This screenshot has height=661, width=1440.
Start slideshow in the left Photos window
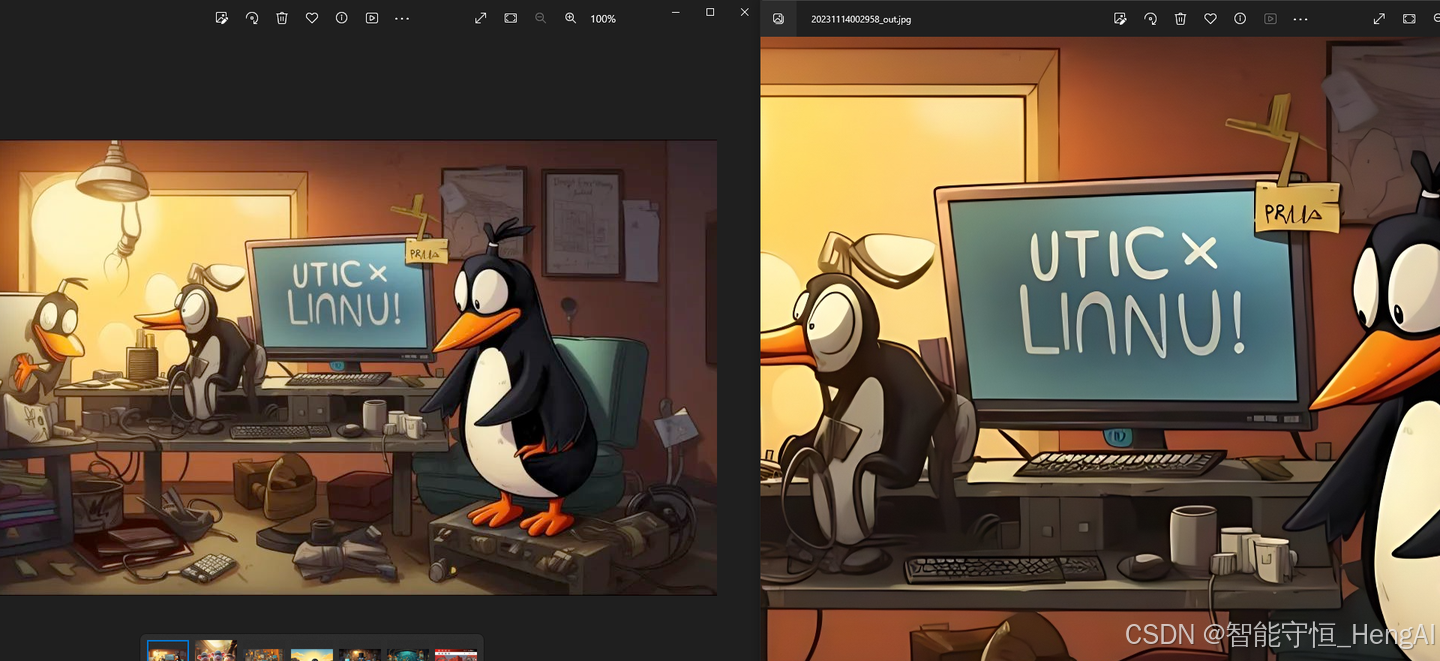pos(372,18)
